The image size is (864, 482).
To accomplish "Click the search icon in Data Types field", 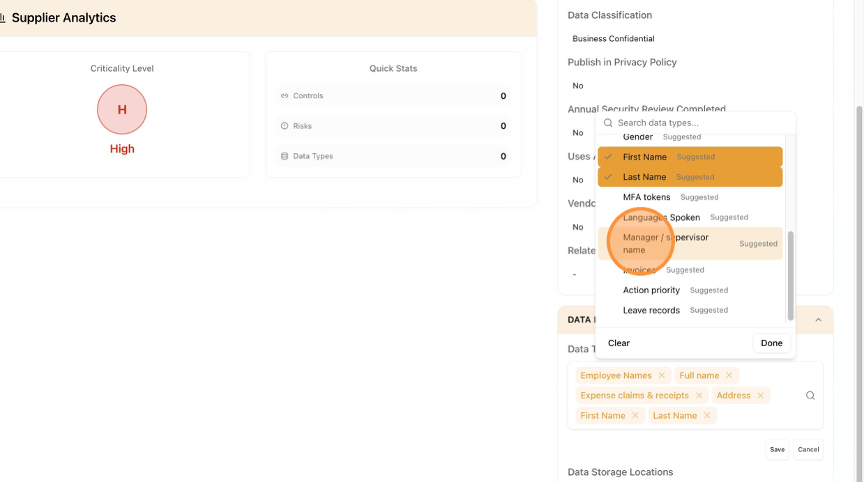I will point(810,395).
